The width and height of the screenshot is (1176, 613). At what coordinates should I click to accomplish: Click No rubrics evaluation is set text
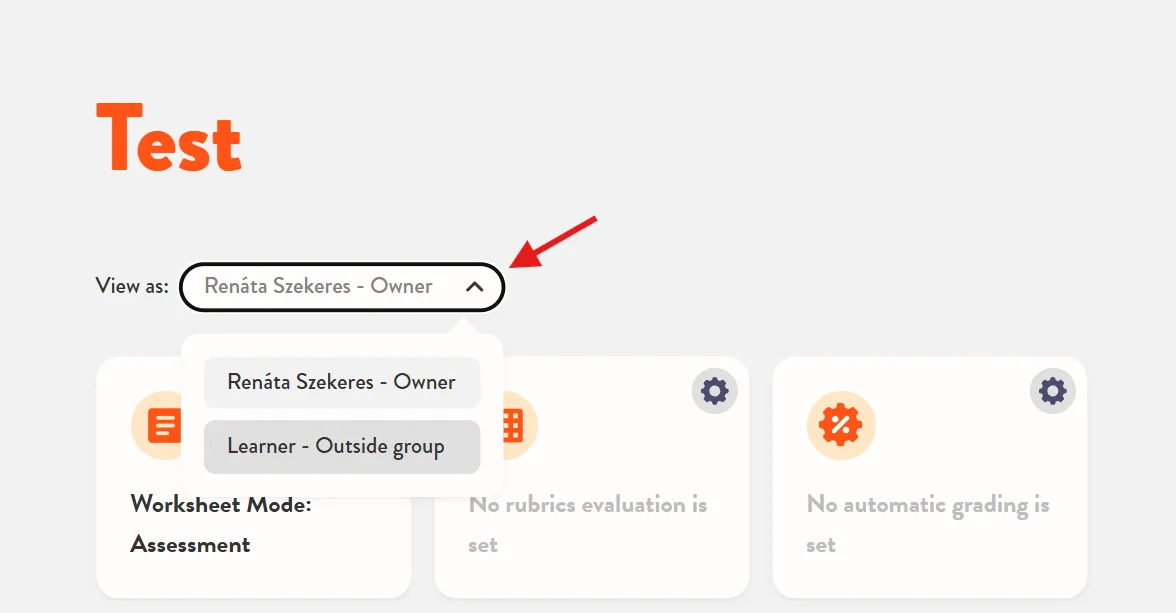pos(587,524)
